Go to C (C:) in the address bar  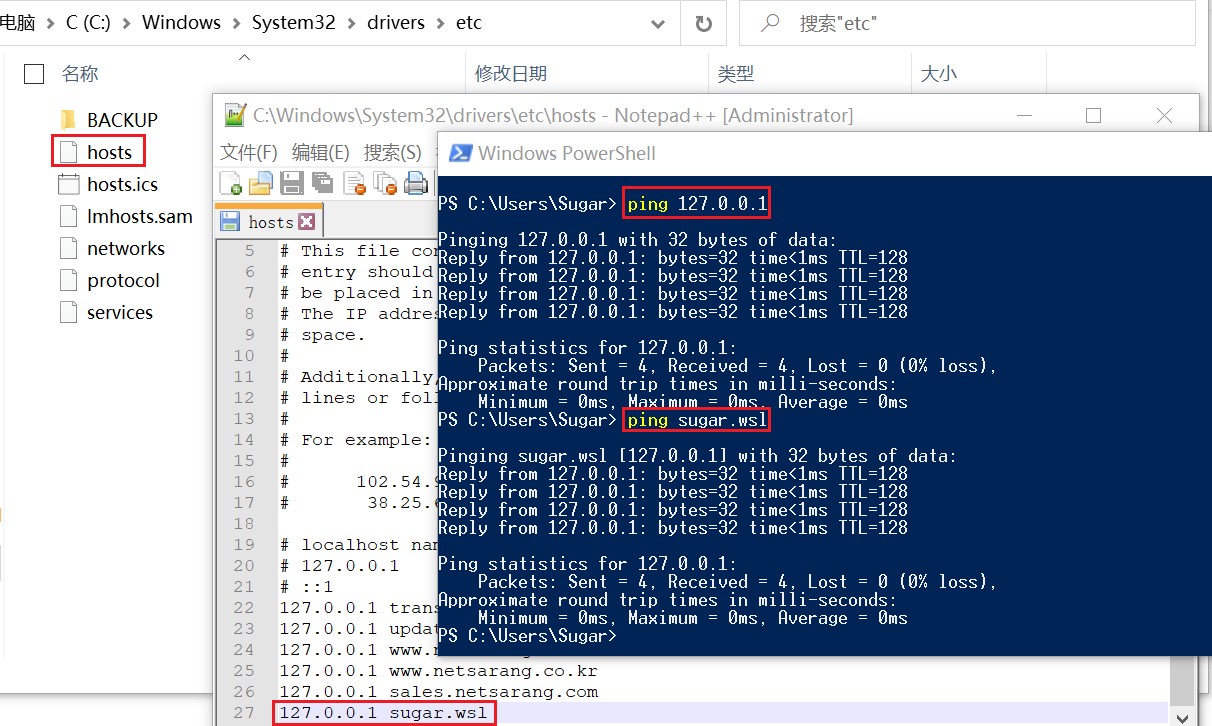(x=88, y=23)
